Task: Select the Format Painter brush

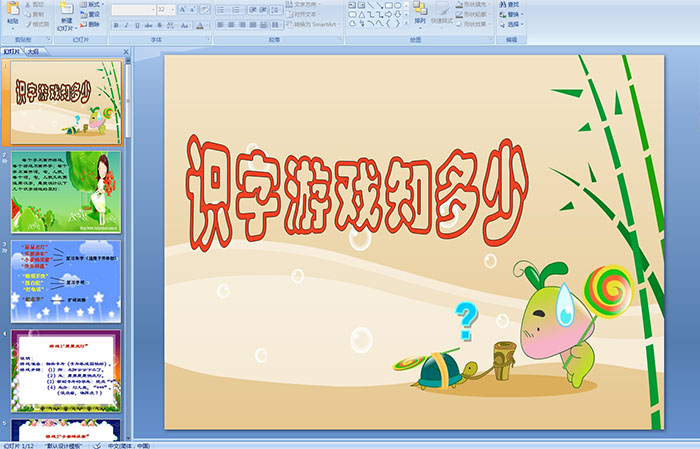Action: 28,24
